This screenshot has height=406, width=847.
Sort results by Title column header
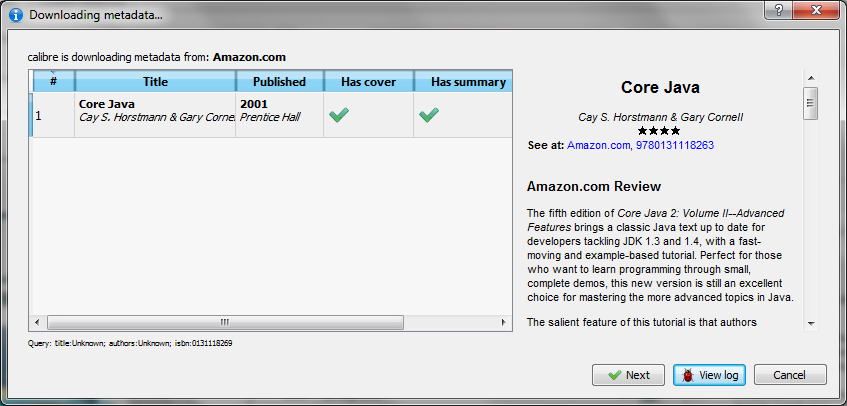(x=155, y=82)
